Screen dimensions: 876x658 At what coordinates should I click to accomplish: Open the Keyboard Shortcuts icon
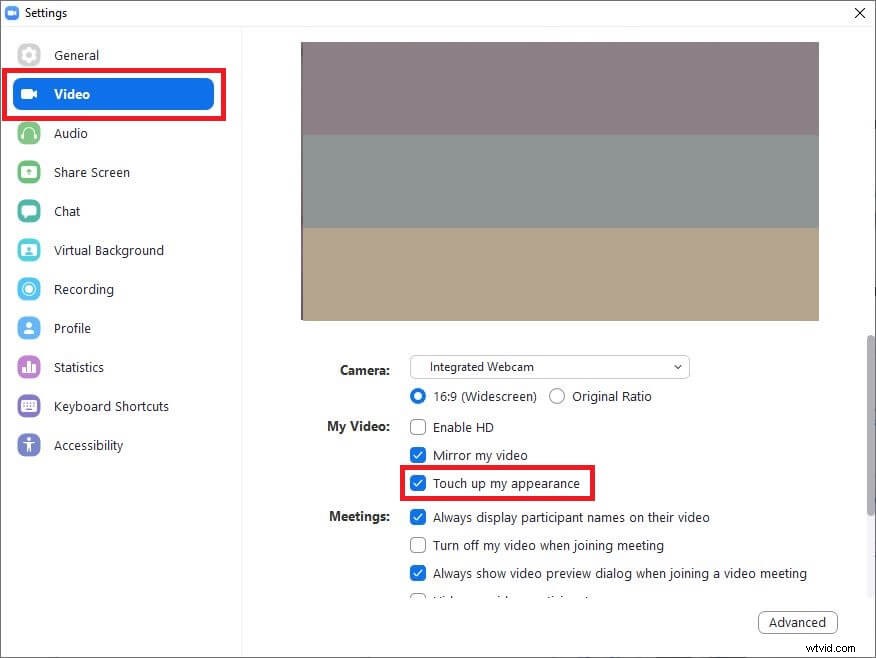coord(28,406)
